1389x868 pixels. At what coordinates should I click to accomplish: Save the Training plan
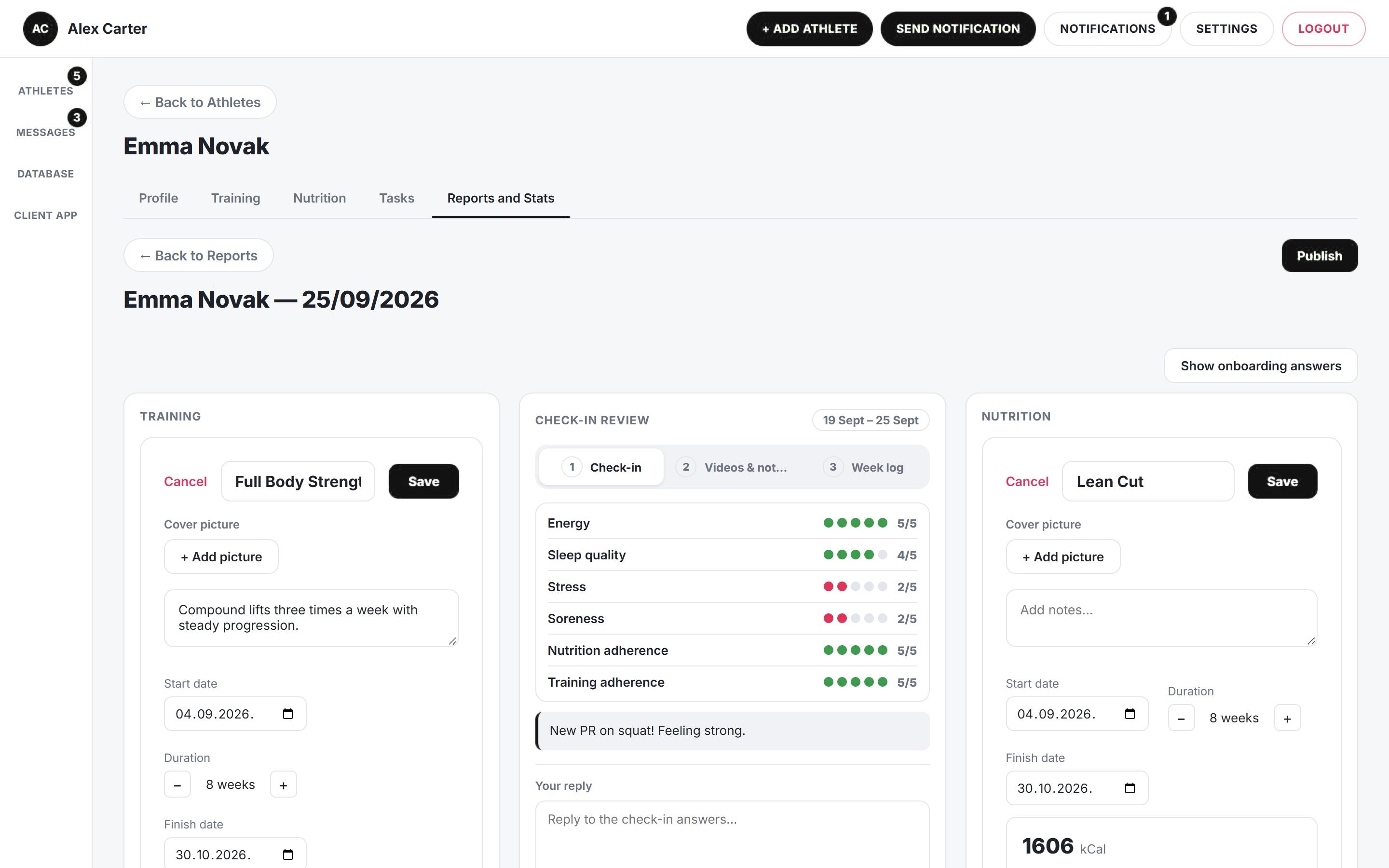(x=423, y=481)
